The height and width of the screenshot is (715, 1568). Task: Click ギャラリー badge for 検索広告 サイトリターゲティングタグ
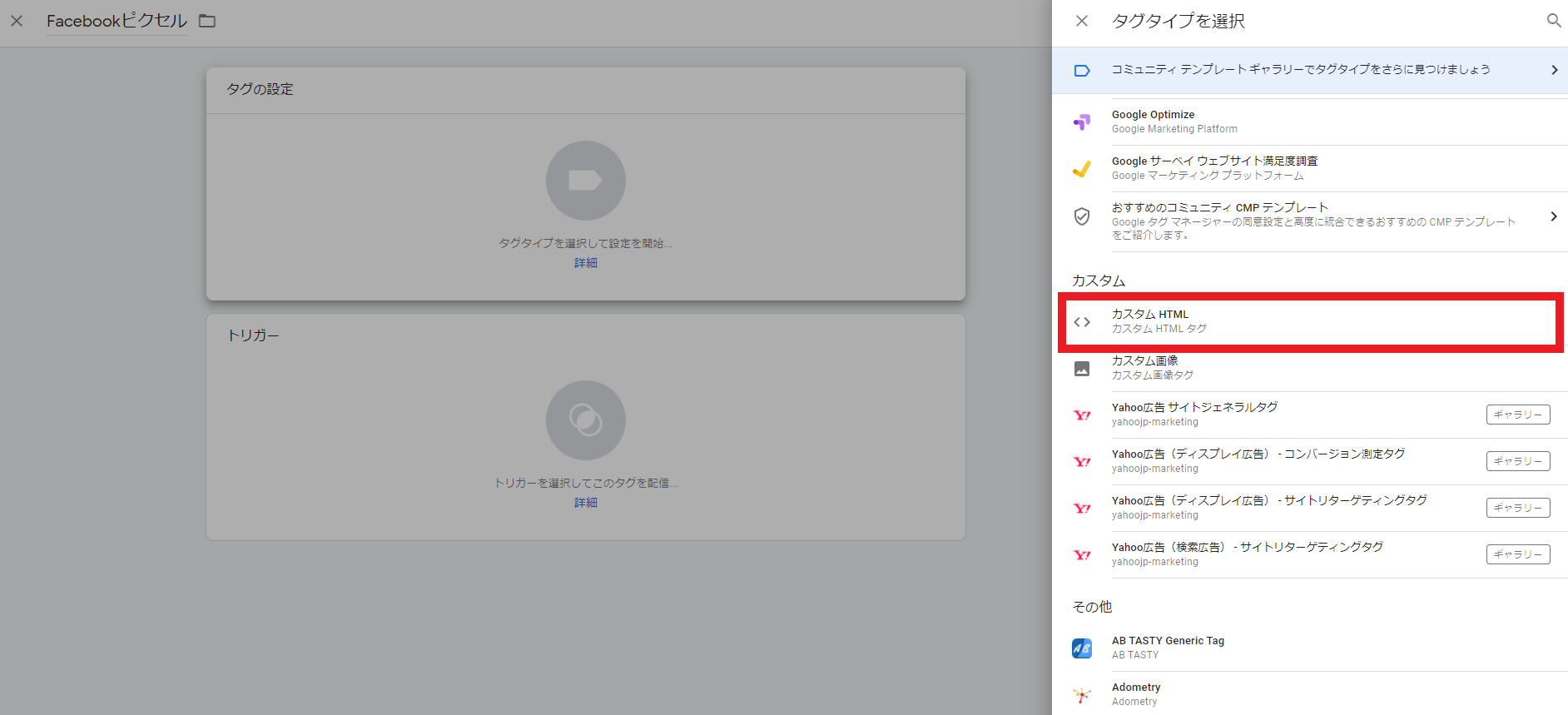(1518, 554)
